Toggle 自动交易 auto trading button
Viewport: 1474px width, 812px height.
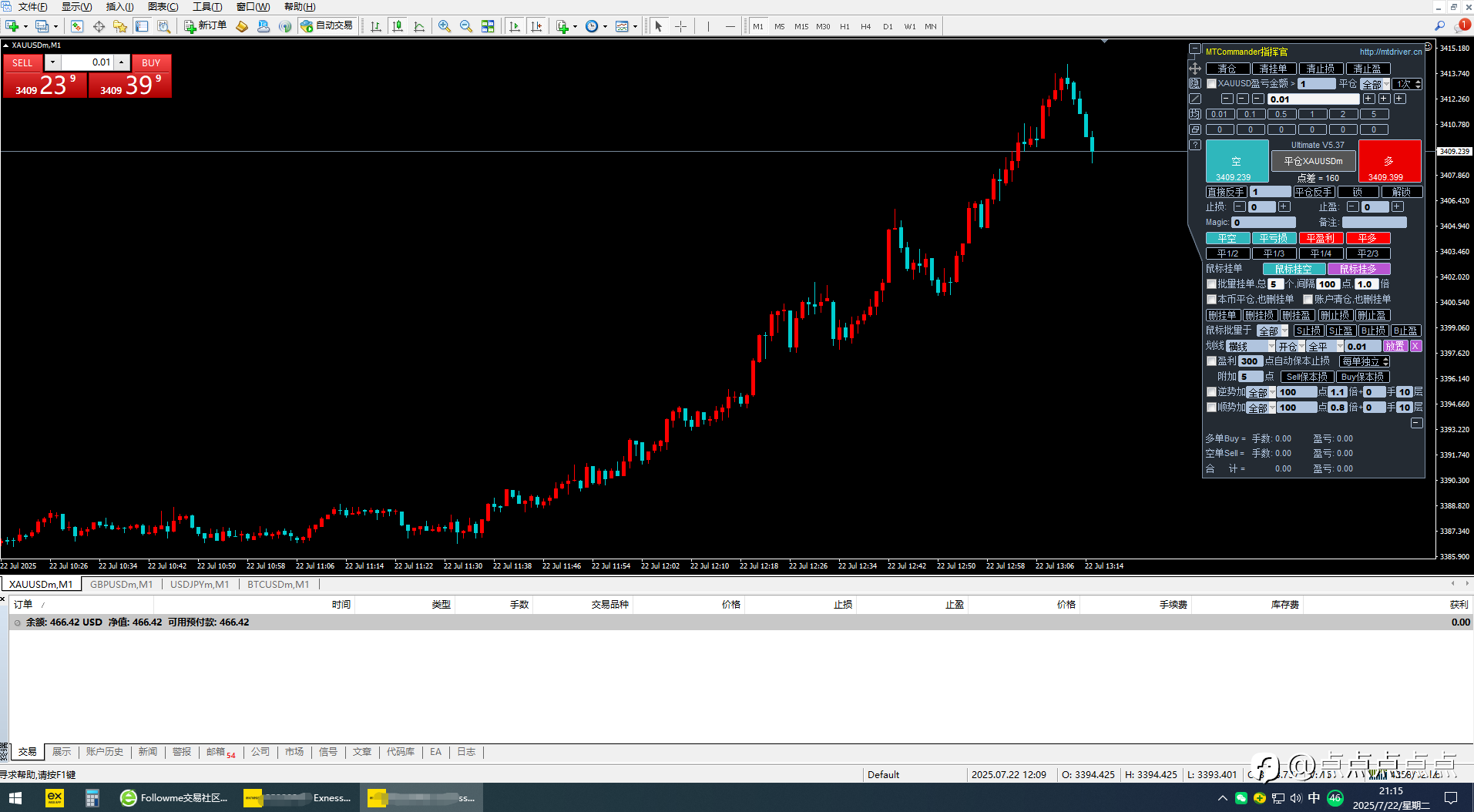click(327, 26)
